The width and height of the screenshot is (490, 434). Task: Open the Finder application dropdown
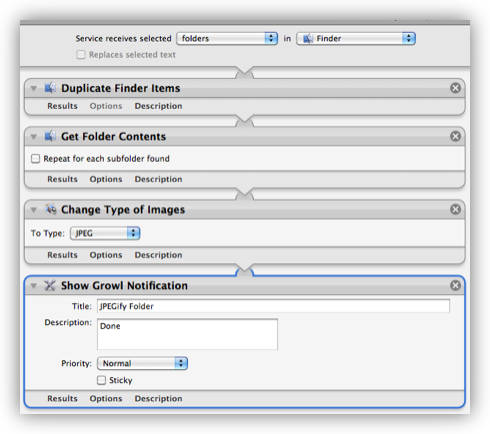(x=356, y=39)
